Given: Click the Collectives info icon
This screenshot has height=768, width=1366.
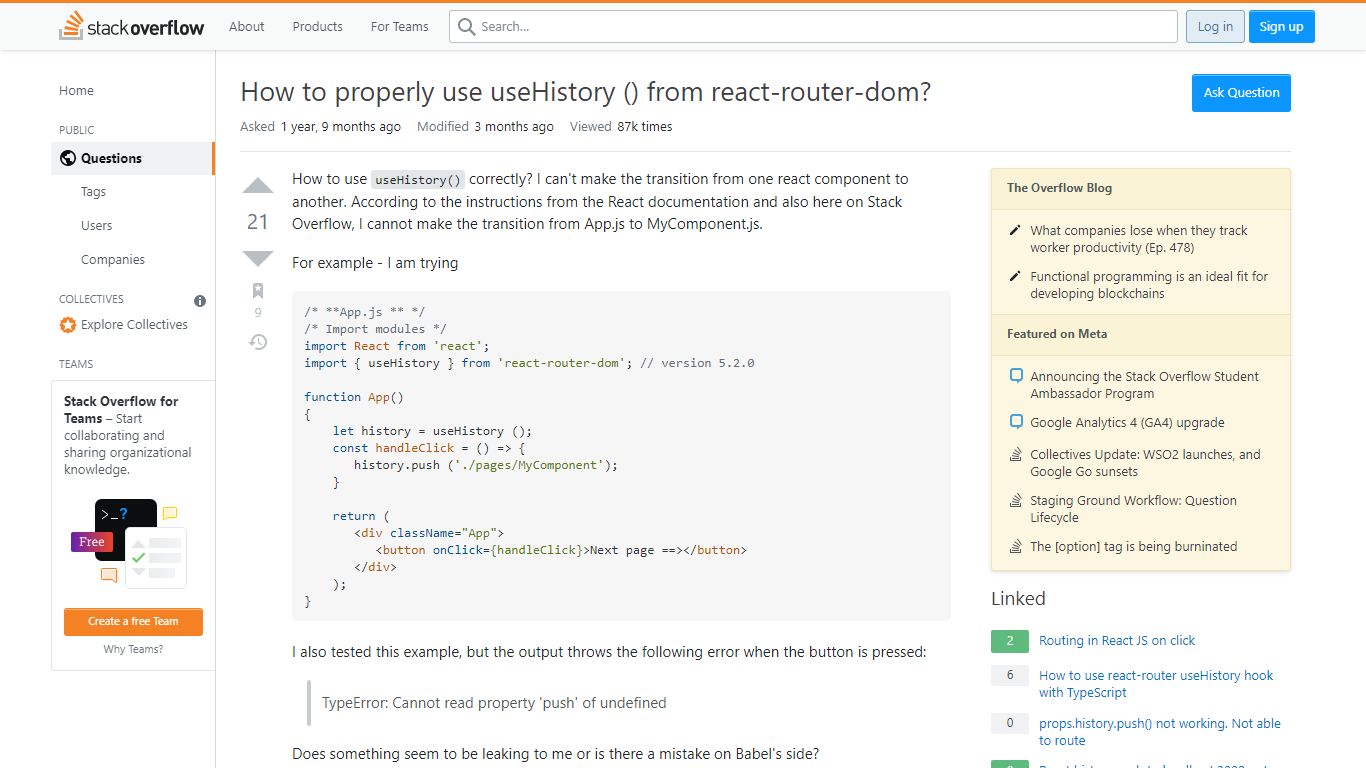Looking at the screenshot, I should tap(200, 300).
